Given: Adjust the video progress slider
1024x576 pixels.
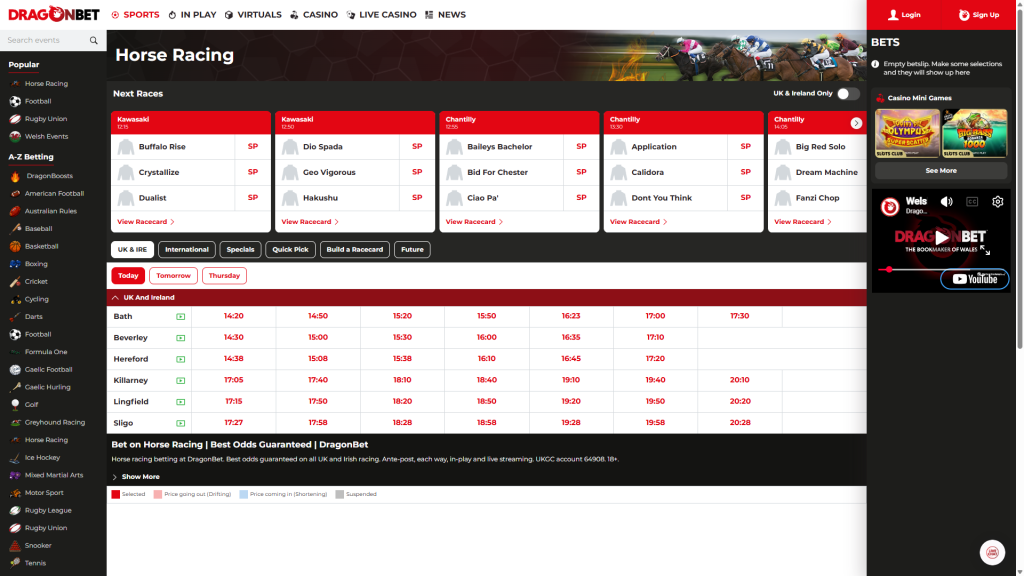Looking at the screenshot, I should click(889, 269).
